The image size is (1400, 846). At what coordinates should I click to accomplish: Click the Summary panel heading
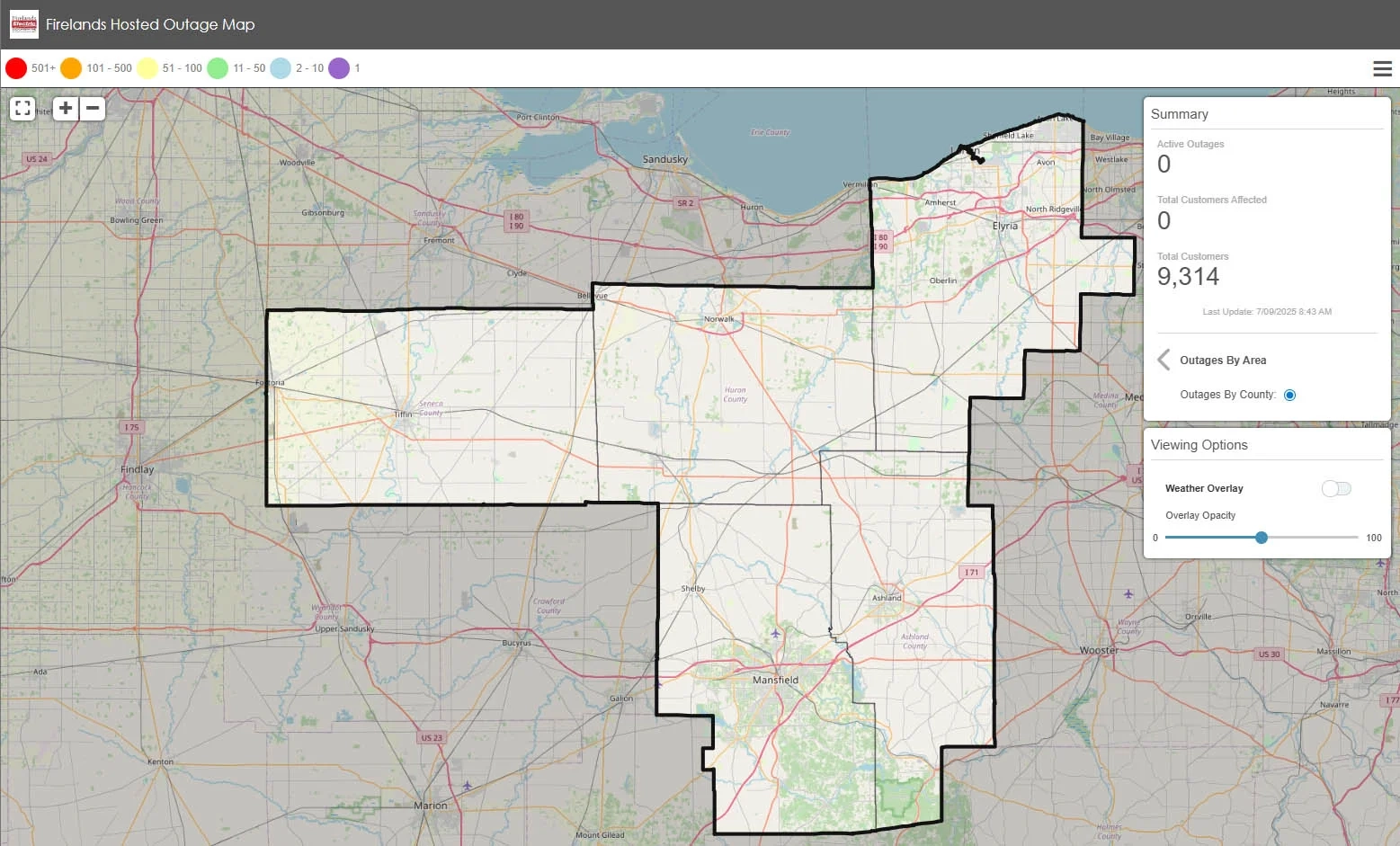[x=1180, y=114]
